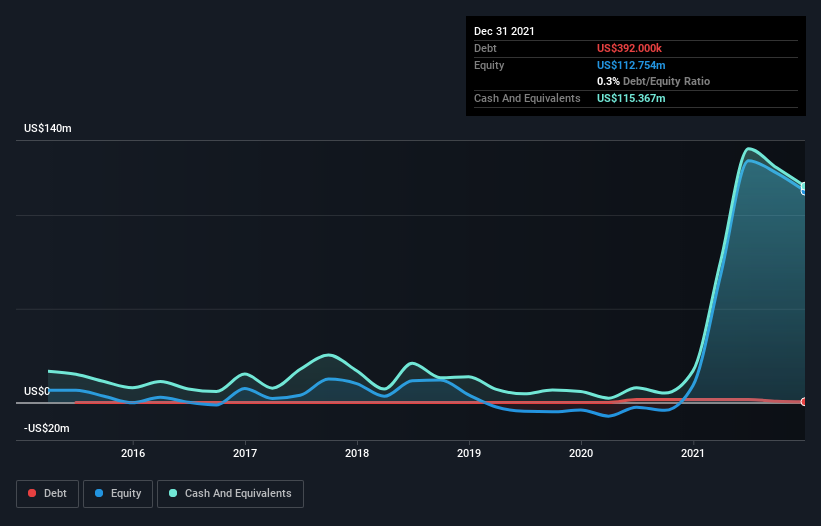
Task: Click the Equity row label in tooltip
Action: 489,65
